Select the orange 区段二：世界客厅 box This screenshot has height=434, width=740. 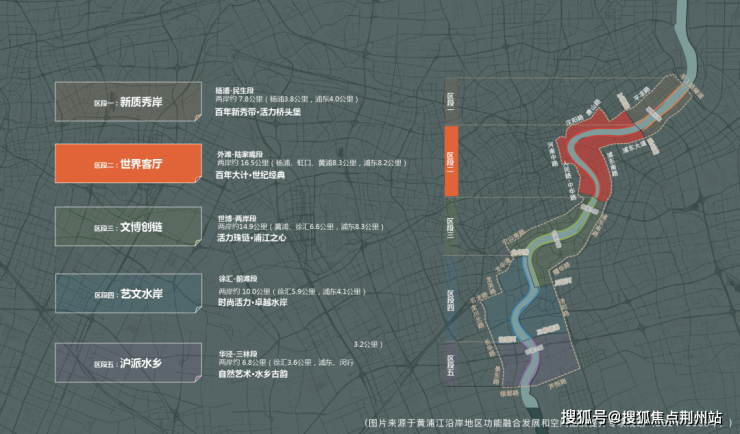[128, 163]
